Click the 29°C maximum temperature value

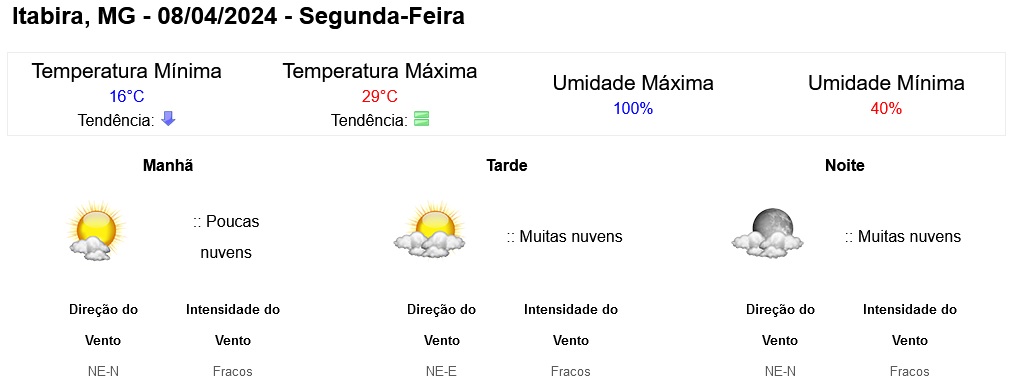(380, 97)
